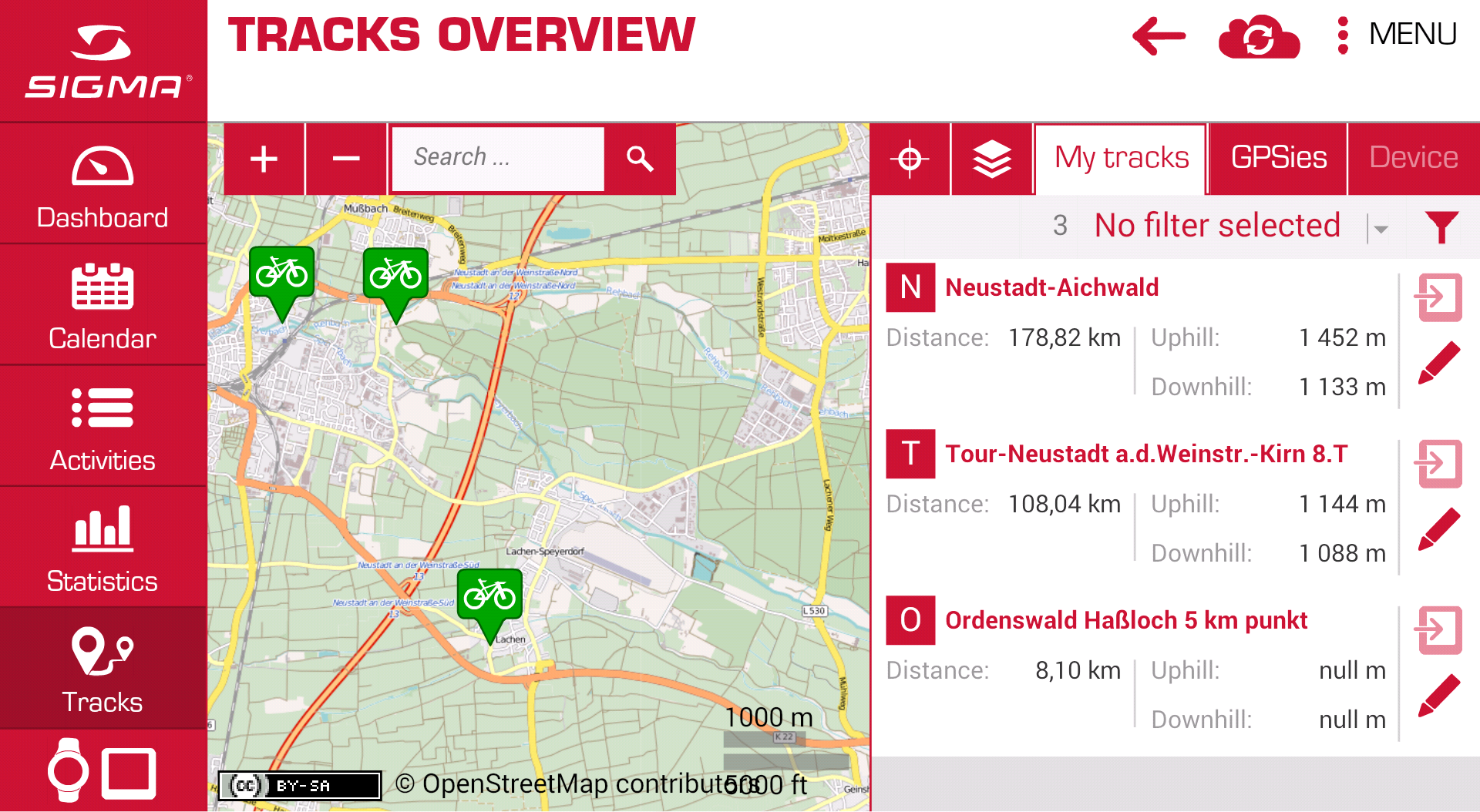This screenshot has height=812, width=1480.
Task: Select the Tracks sidebar item
Action: (103, 667)
